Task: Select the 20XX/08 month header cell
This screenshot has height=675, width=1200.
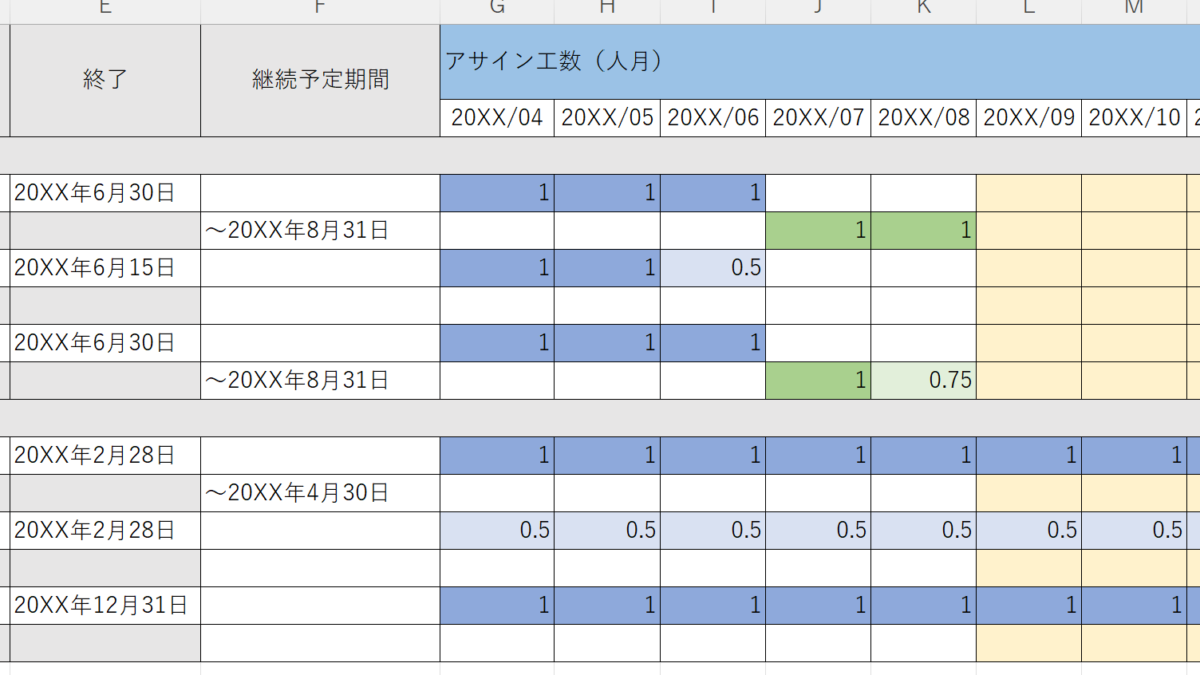Action: (x=923, y=118)
